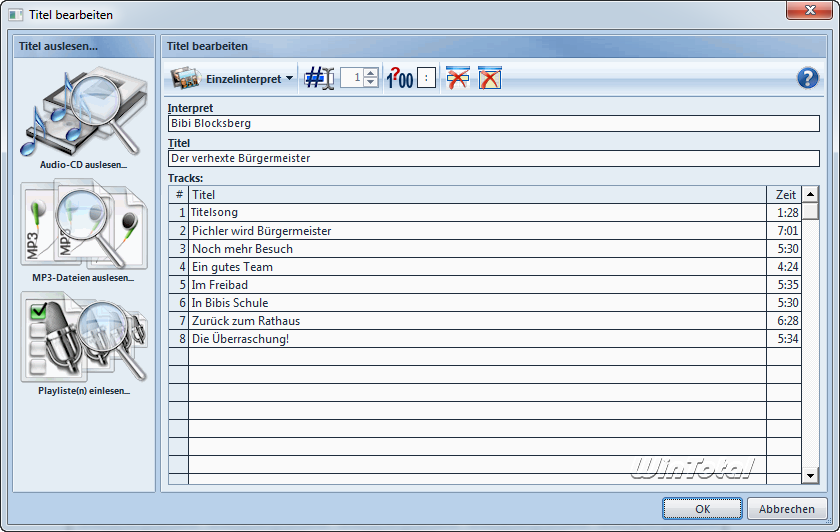The height and width of the screenshot is (532, 840).
Task: Click the Abbrechen button
Action: [786, 508]
